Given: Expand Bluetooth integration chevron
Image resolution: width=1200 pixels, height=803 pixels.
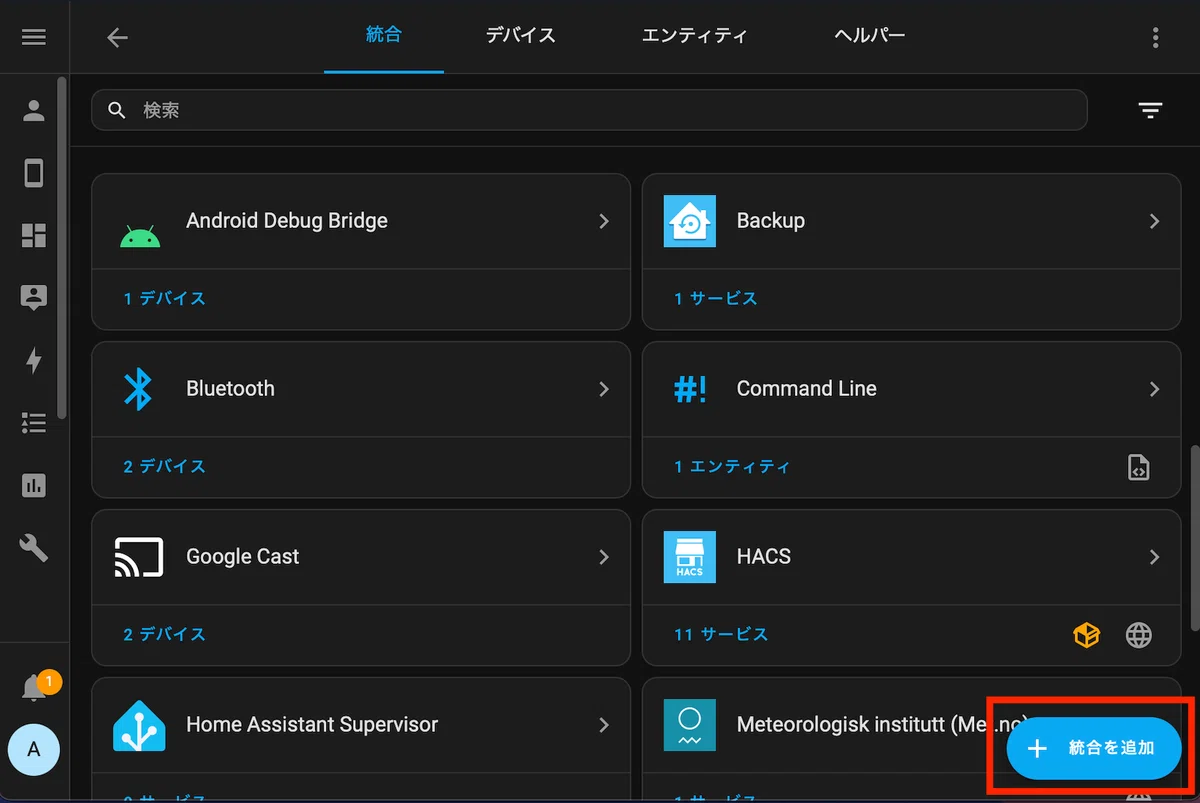Looking at the screenshot, I should click(x=604, y=389).
